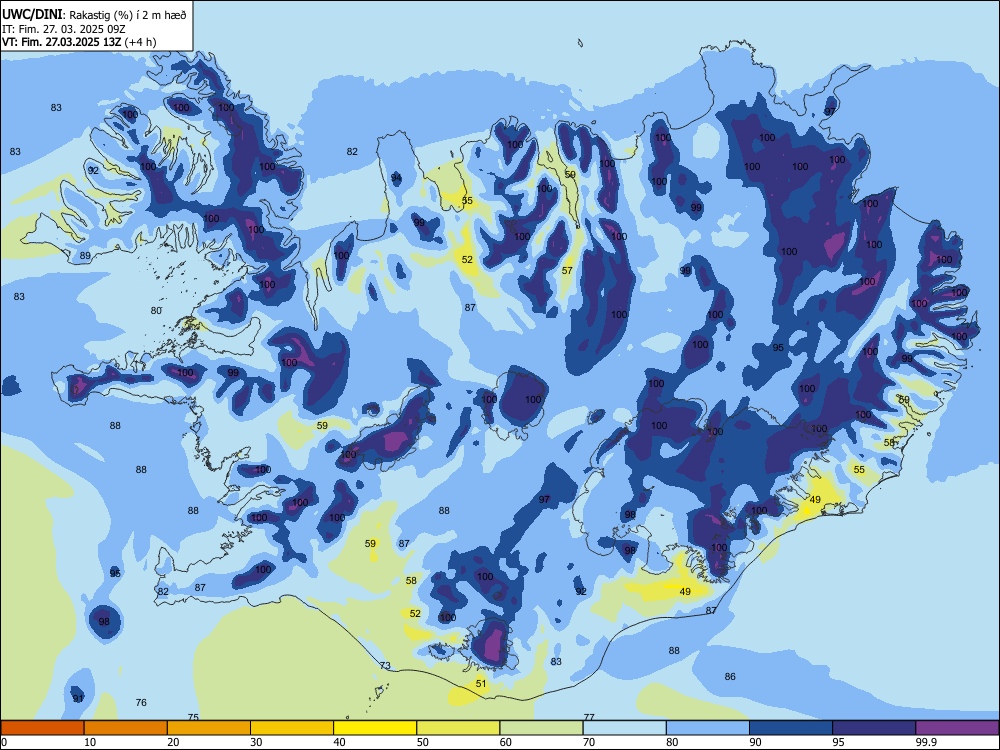
Task: Click the map humidity value '94'
Action: click(396, 177)
